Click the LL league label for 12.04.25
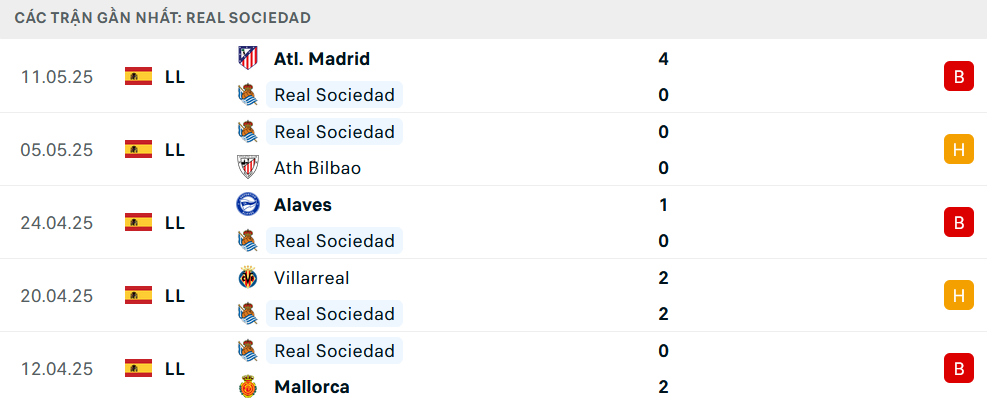The width and height of the screenshot is (987, 402). 175,368
